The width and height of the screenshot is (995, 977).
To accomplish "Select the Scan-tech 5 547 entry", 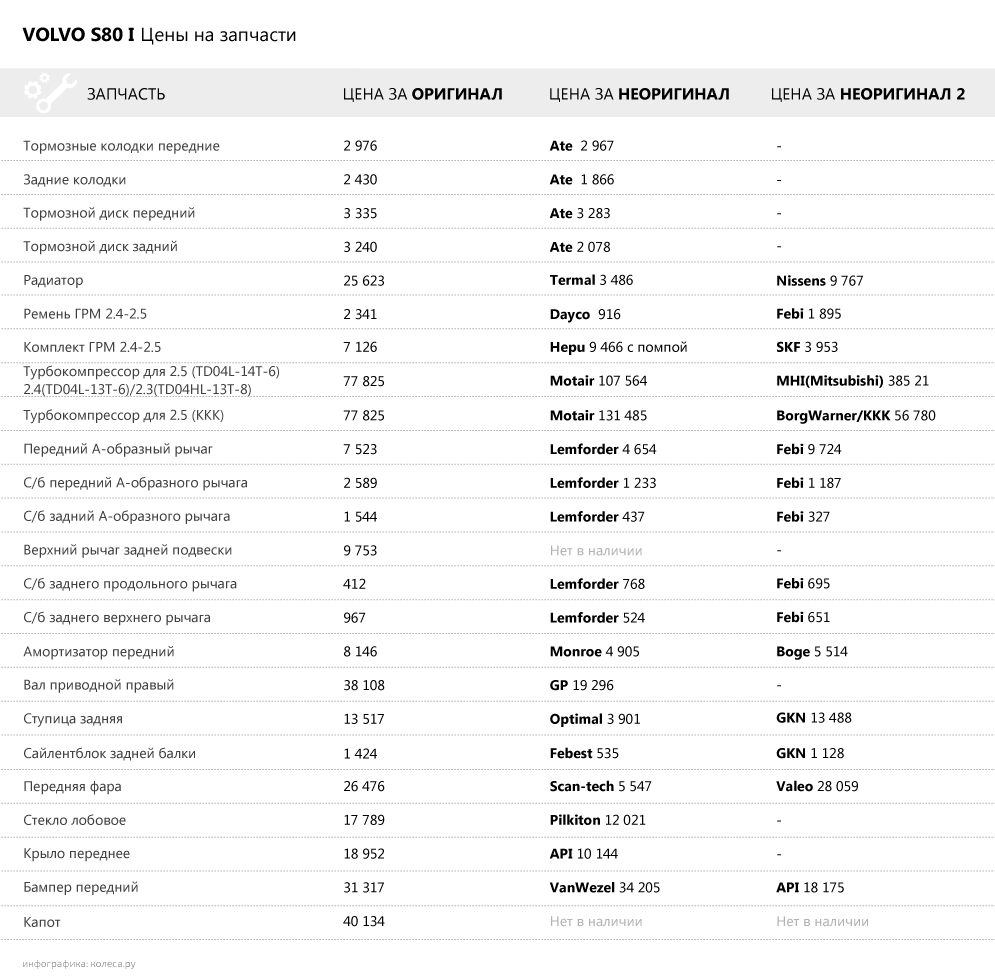I will tap(600, 786).
